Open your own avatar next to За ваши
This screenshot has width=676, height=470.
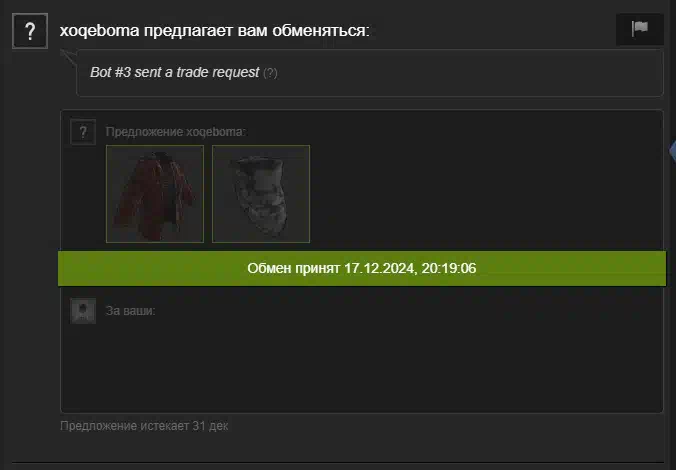point(83,311)
